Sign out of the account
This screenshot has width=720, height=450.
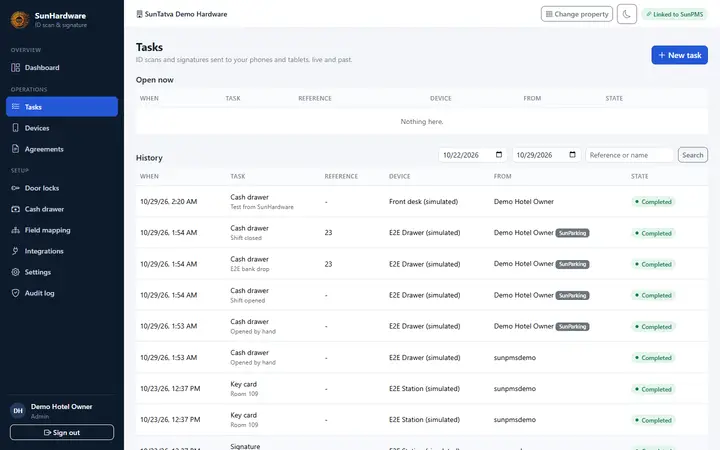62,432
